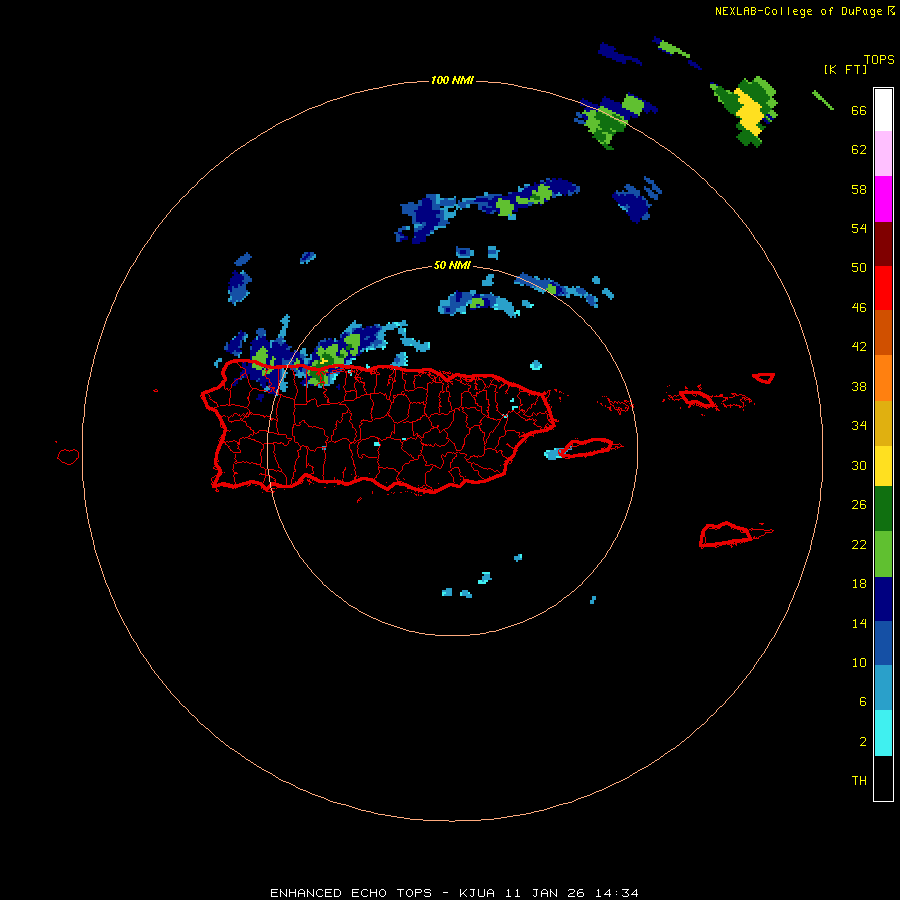
Task: Click the "6" legend value
Action: tap(863, 702)
